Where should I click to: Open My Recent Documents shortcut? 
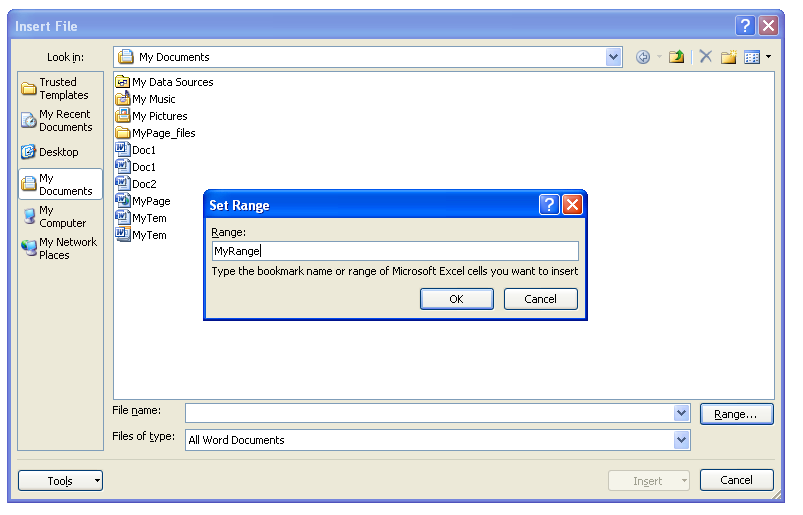tap(60, 120)
